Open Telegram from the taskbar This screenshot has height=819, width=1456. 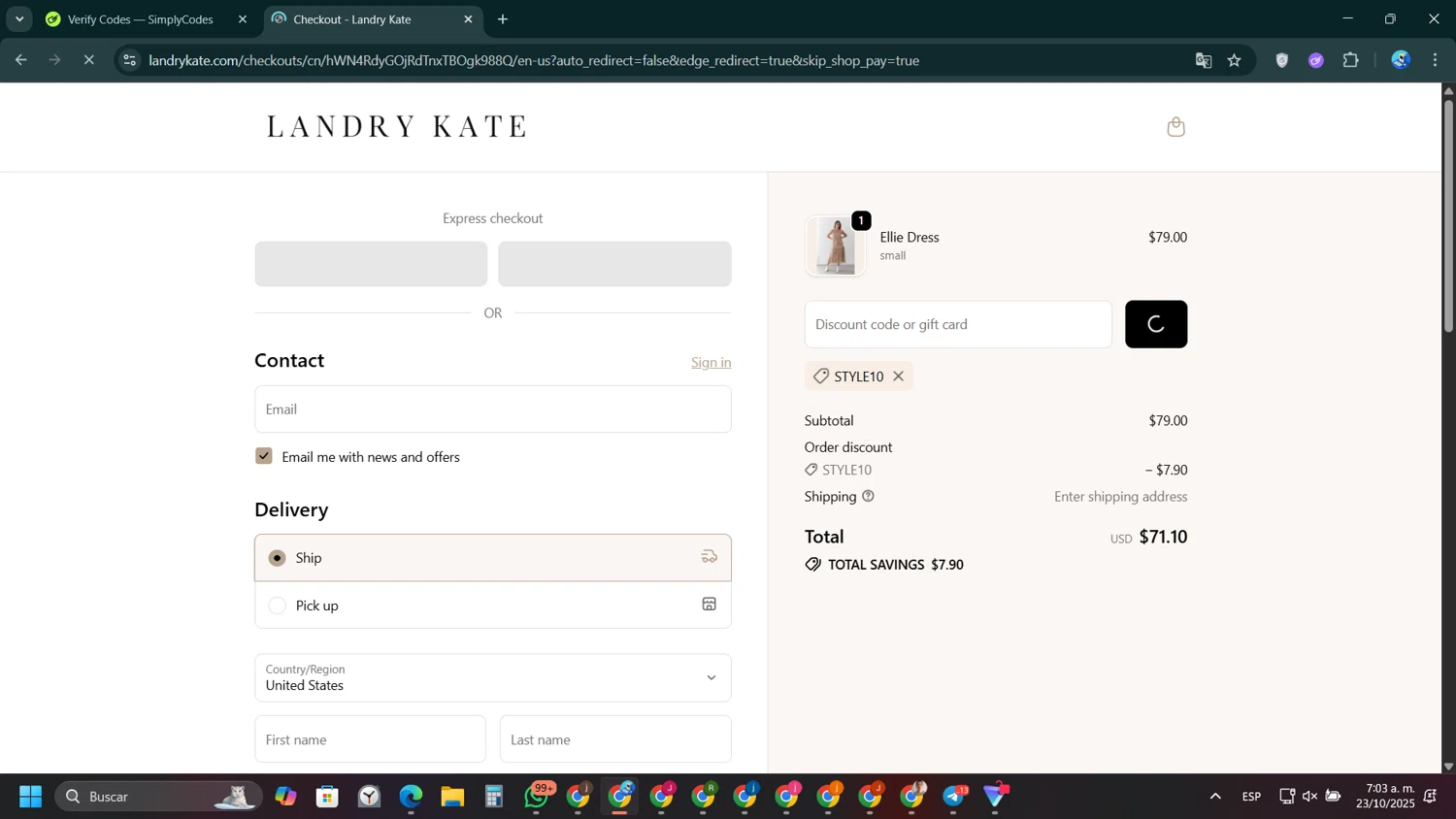[955, 797]
